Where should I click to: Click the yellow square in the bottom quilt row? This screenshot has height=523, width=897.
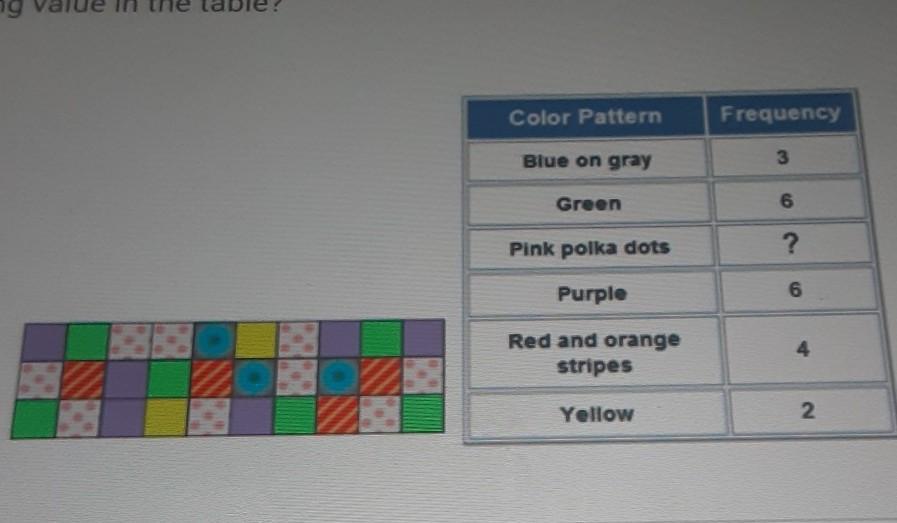pyautogui.click(x=166, y=417)
